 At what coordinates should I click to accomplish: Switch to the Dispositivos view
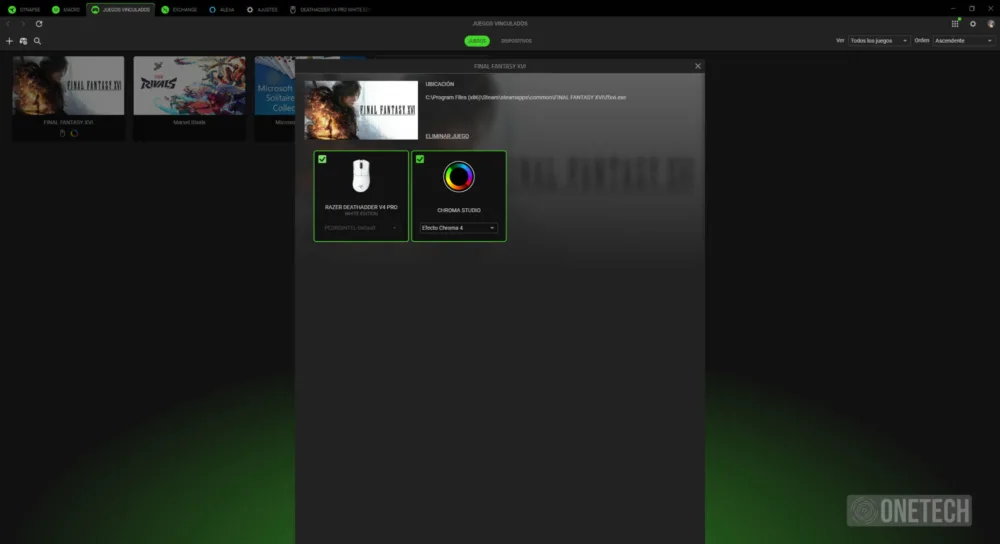(x=516, y=41)
